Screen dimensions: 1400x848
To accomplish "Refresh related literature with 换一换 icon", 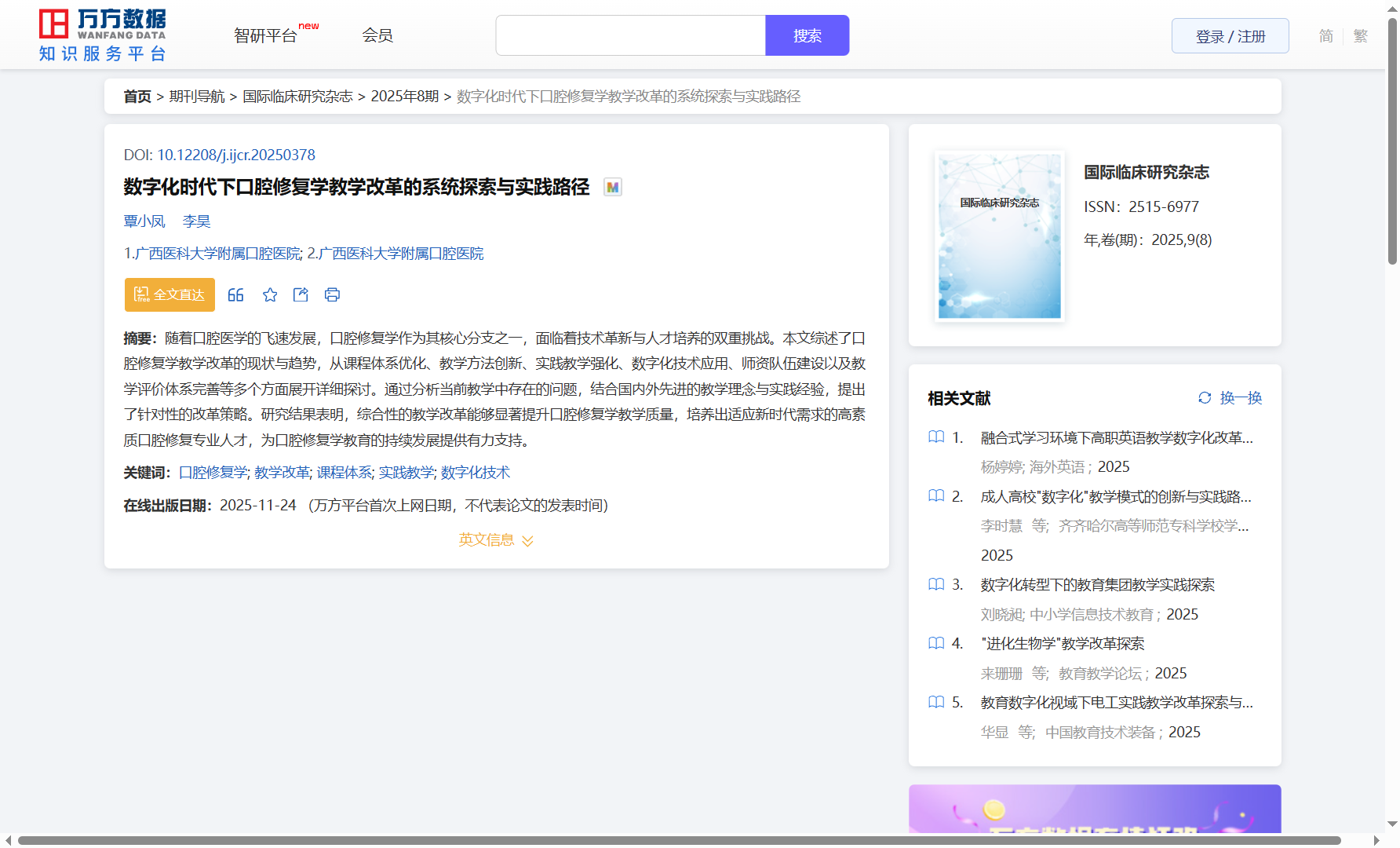I will [1205, 398].
